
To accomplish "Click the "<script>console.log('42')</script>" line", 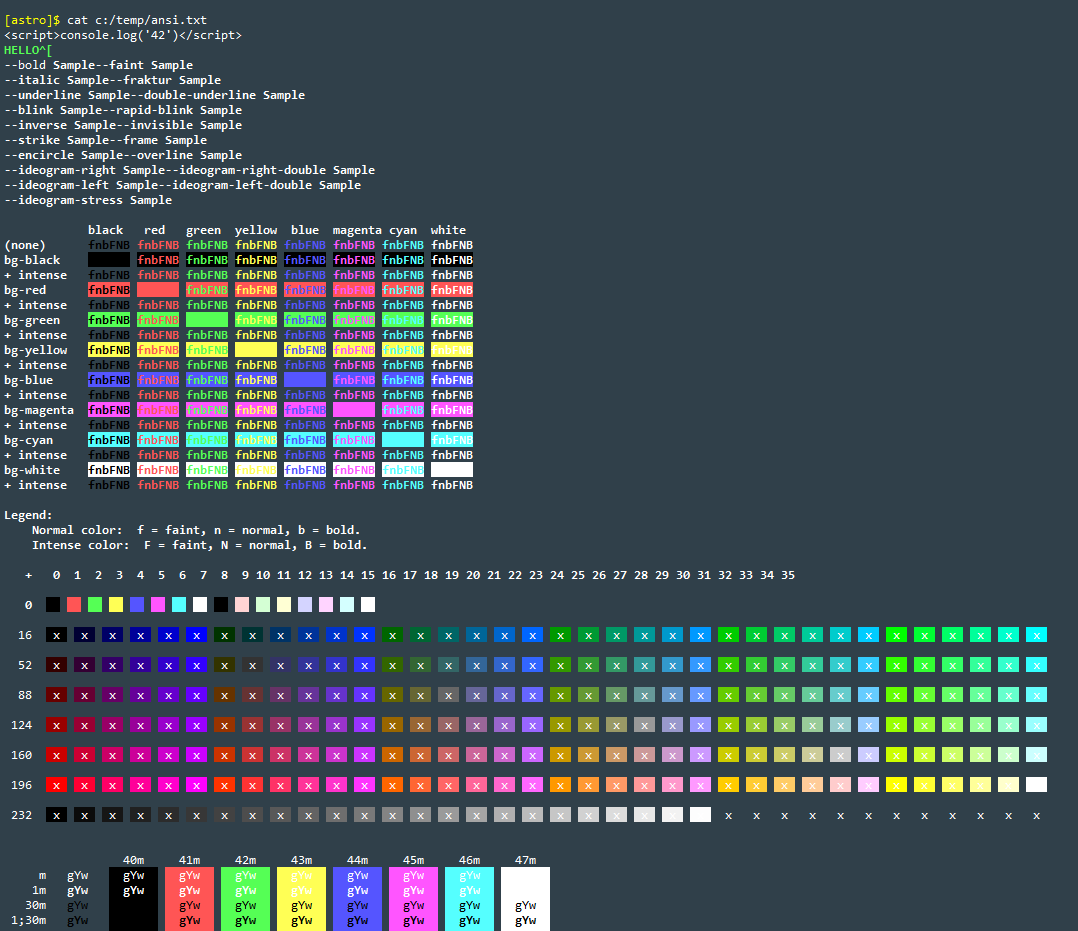I will coord(123,35).
